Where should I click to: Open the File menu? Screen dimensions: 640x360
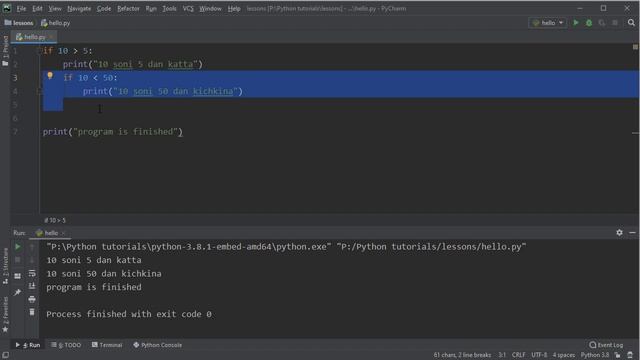click(x=21, y=8)
